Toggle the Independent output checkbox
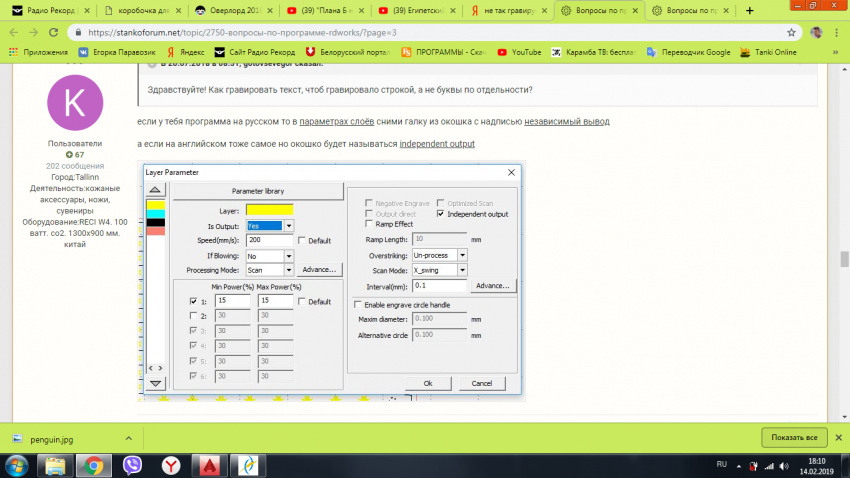The height and width of the screenshot is (478, 850). 440,214
